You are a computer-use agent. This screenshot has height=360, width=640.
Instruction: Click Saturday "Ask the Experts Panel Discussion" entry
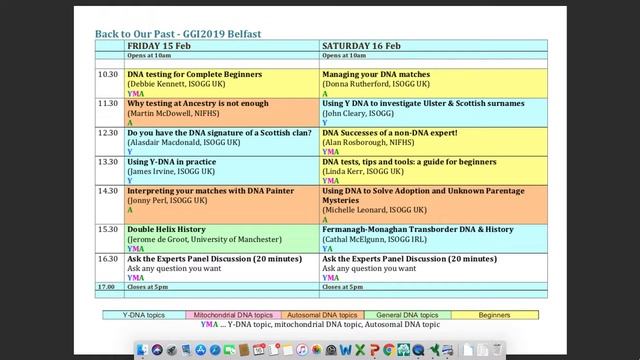(409, 259)
